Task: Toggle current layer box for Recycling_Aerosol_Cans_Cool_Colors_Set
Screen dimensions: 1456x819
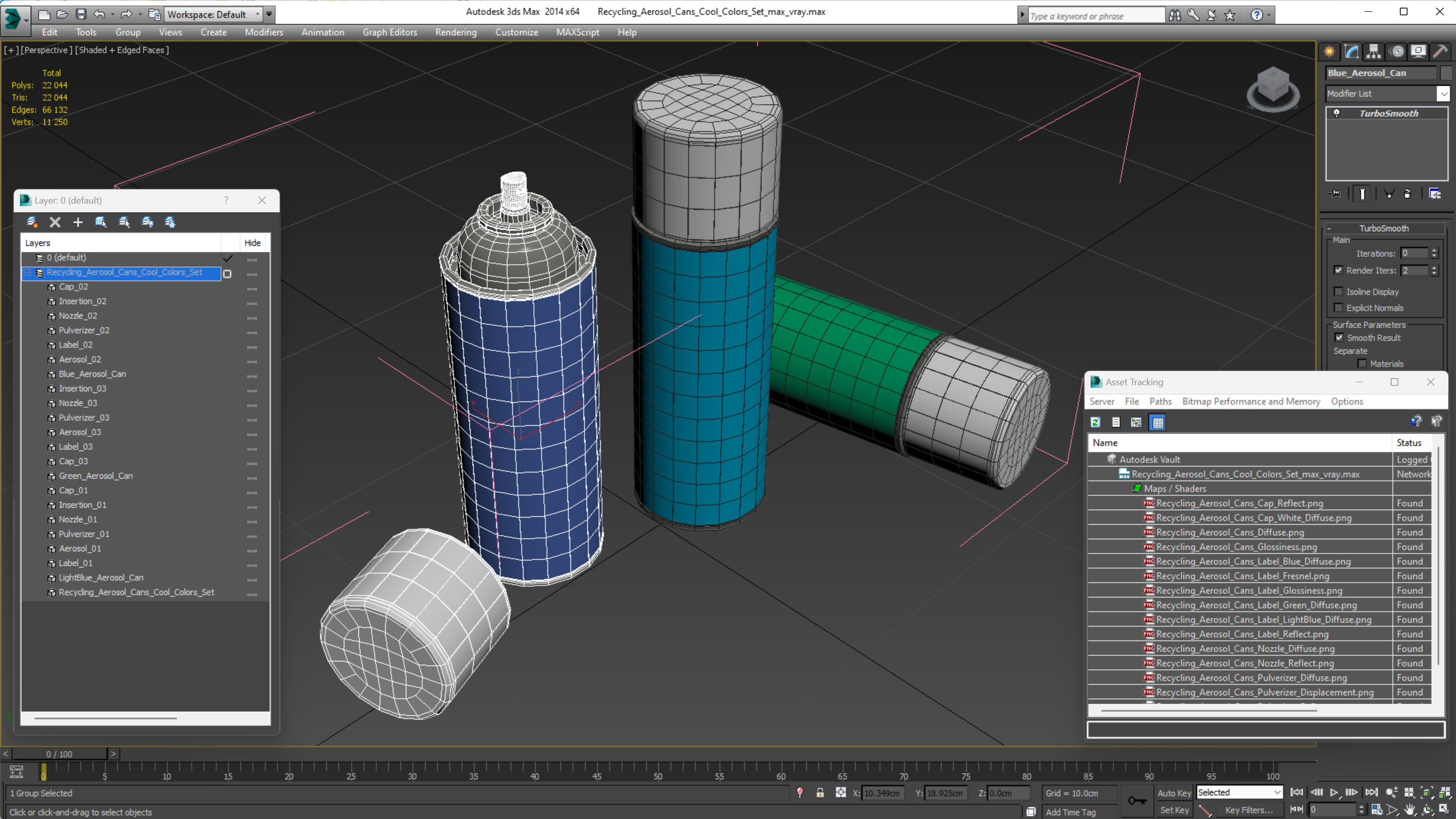Action: pos(227,274)
